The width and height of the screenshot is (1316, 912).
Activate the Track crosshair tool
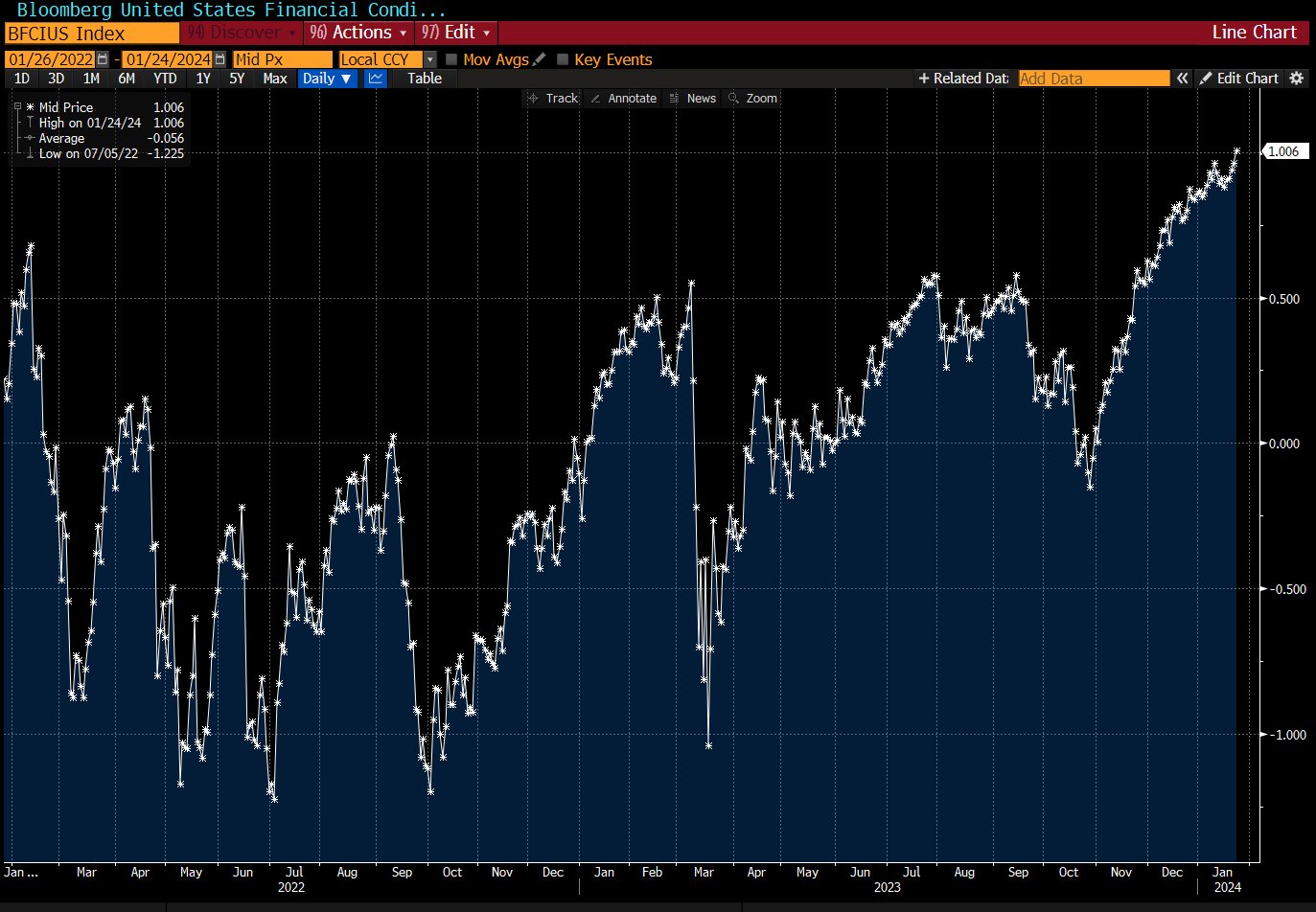pos(553,99)
